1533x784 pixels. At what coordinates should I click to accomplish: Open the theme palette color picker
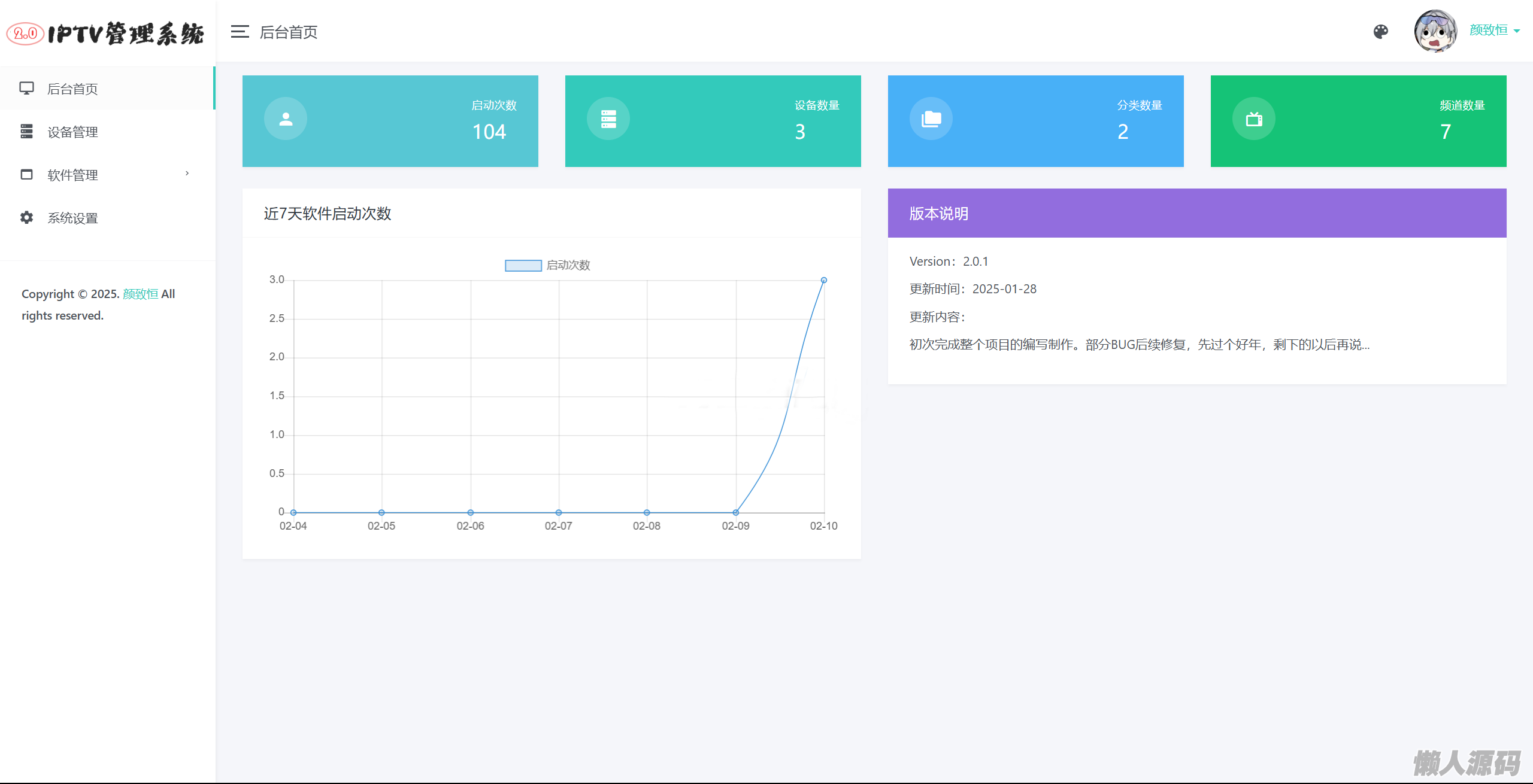(1380, 32)
